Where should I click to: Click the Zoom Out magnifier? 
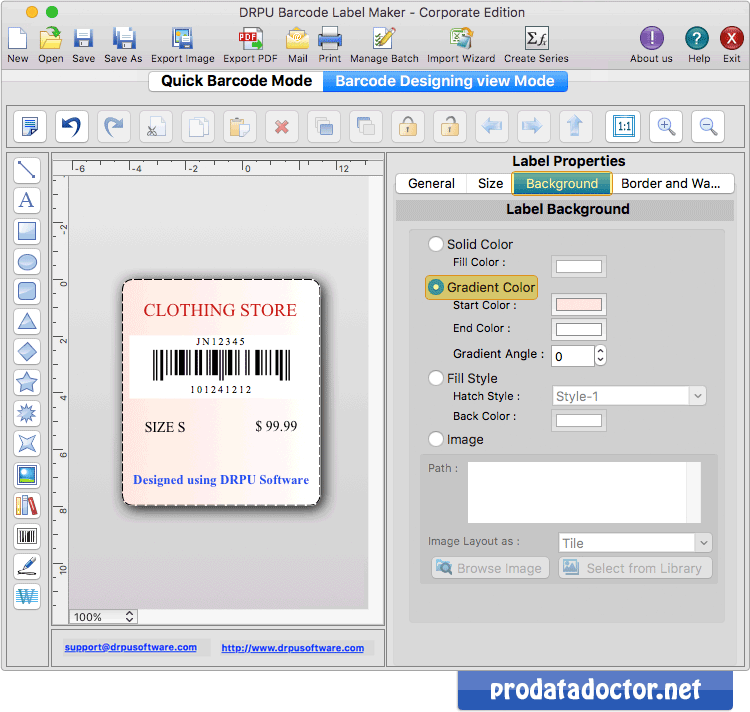(708, 127)
